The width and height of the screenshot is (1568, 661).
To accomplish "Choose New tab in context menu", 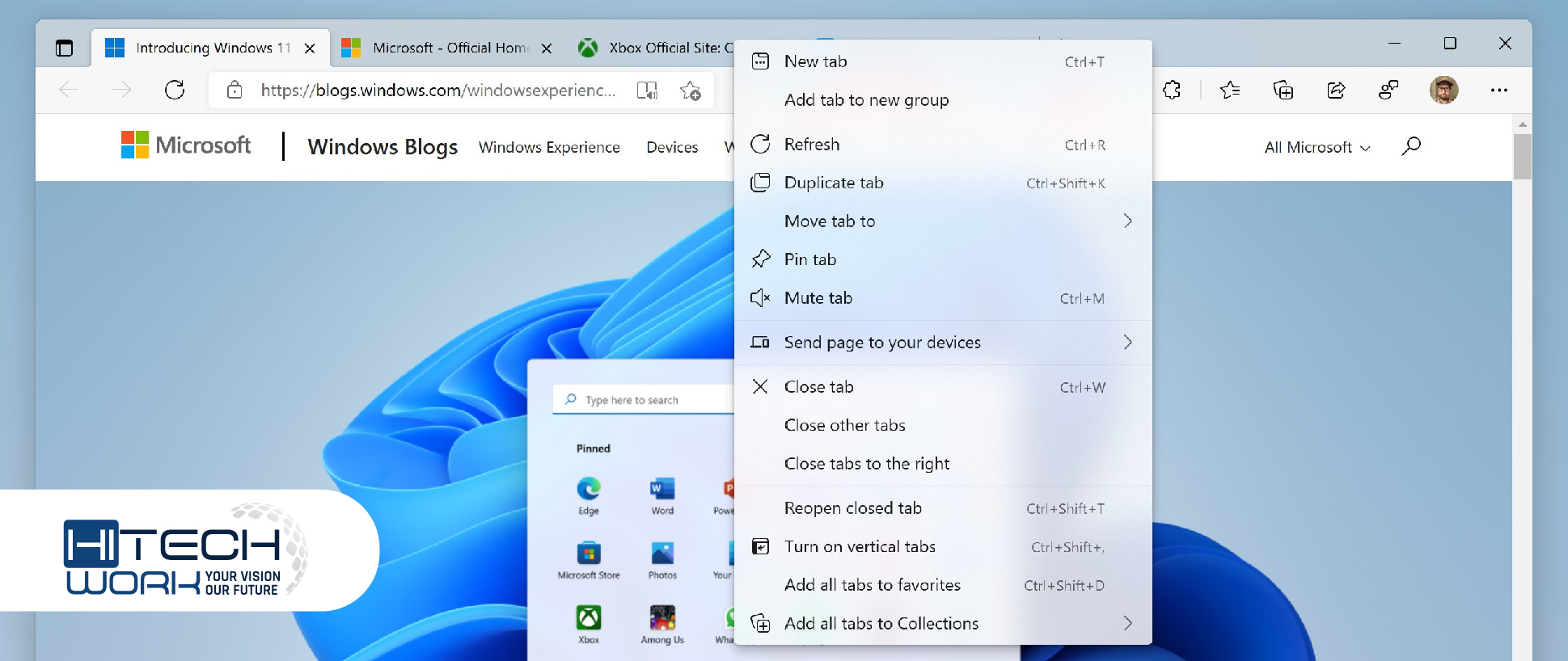I will (943, 61).
